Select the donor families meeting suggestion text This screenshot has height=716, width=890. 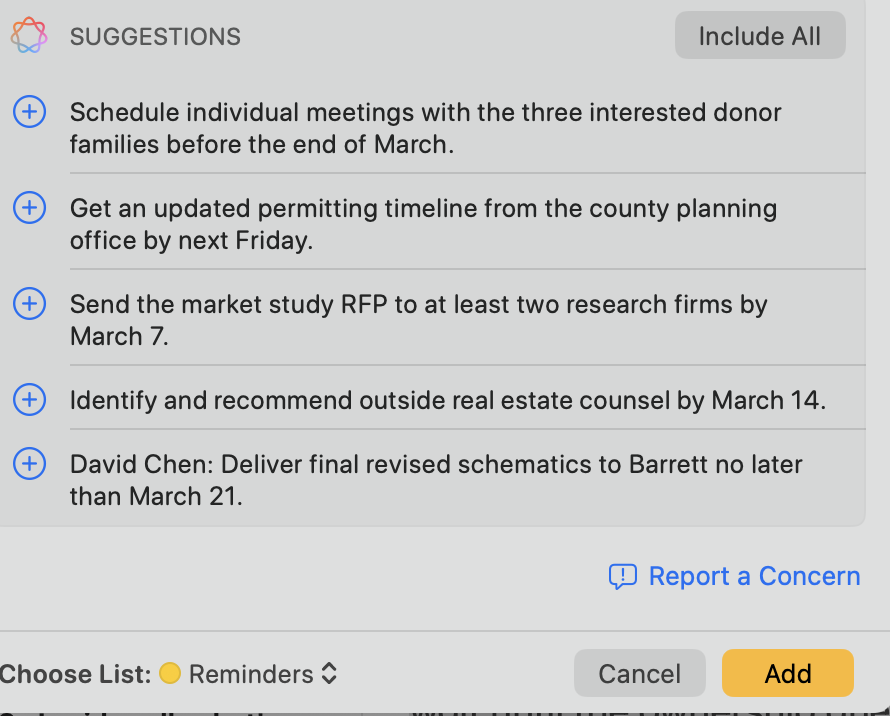425,128
